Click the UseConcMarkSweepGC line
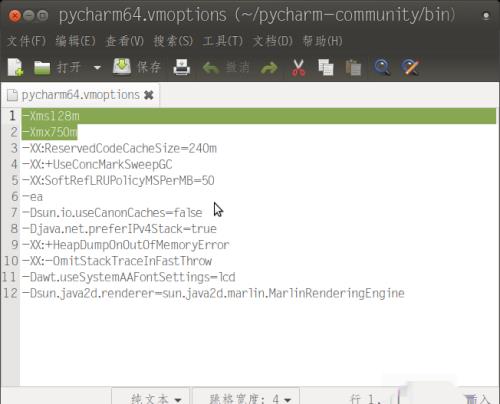Screen dimensions: 500x404 [97, 164]
